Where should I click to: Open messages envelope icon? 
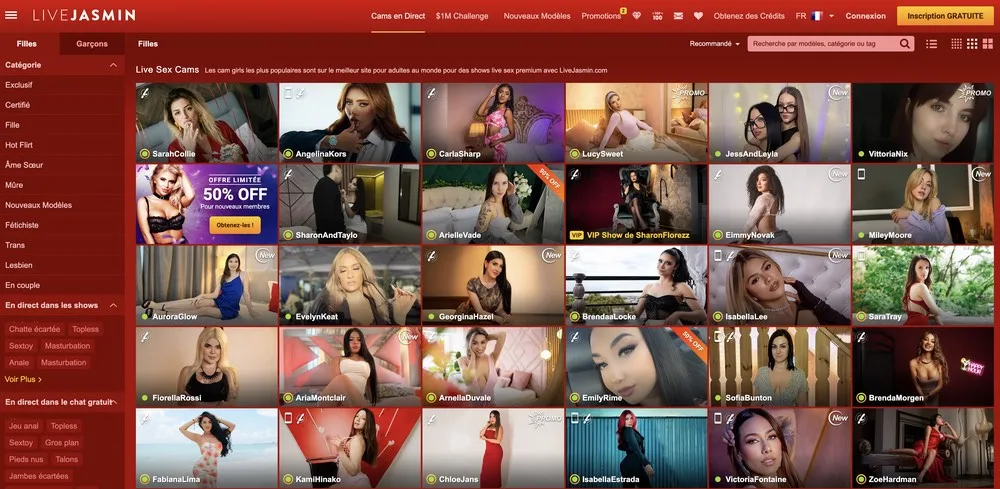678,16
